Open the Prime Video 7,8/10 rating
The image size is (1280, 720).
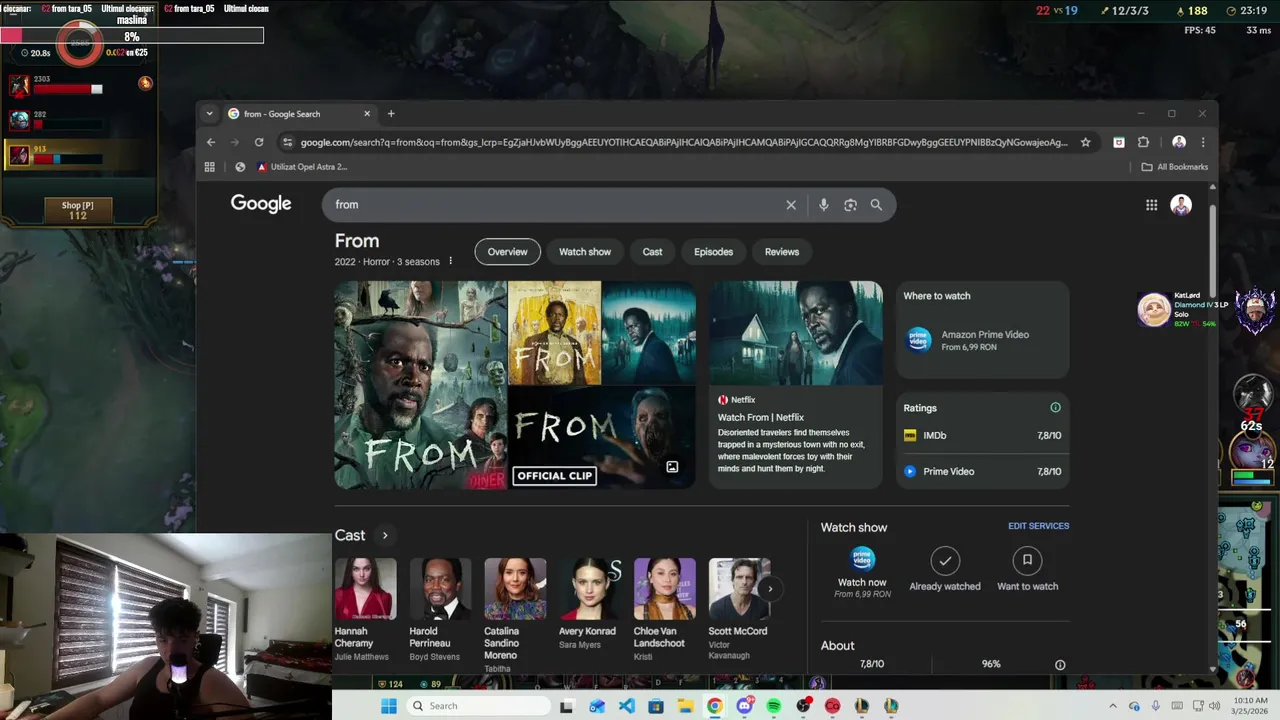982,471
